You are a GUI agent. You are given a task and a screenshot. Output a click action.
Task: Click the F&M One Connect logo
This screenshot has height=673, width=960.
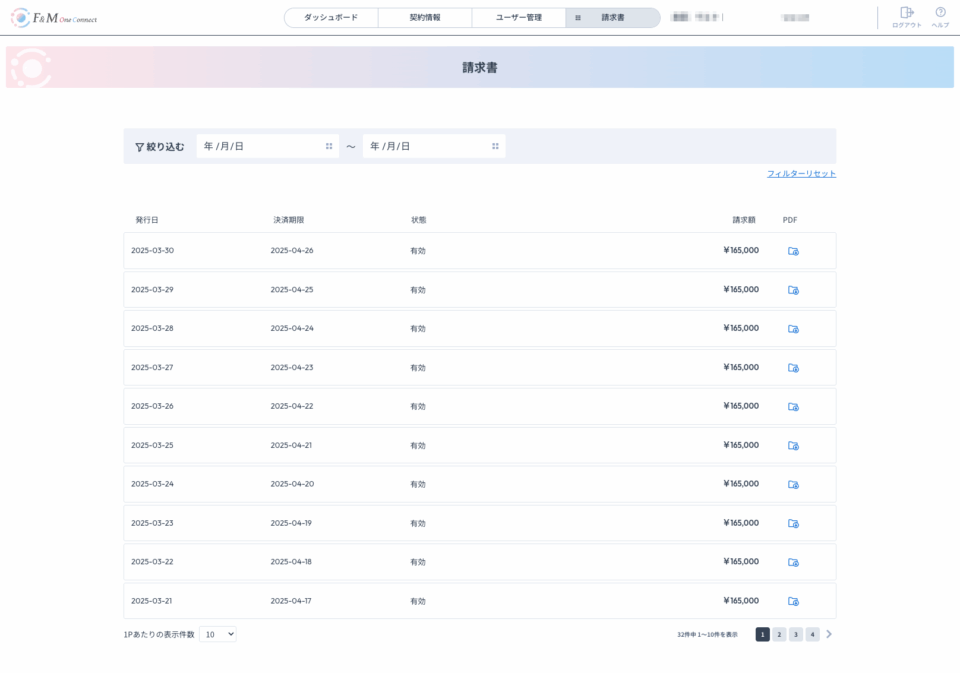coord(52,17)
